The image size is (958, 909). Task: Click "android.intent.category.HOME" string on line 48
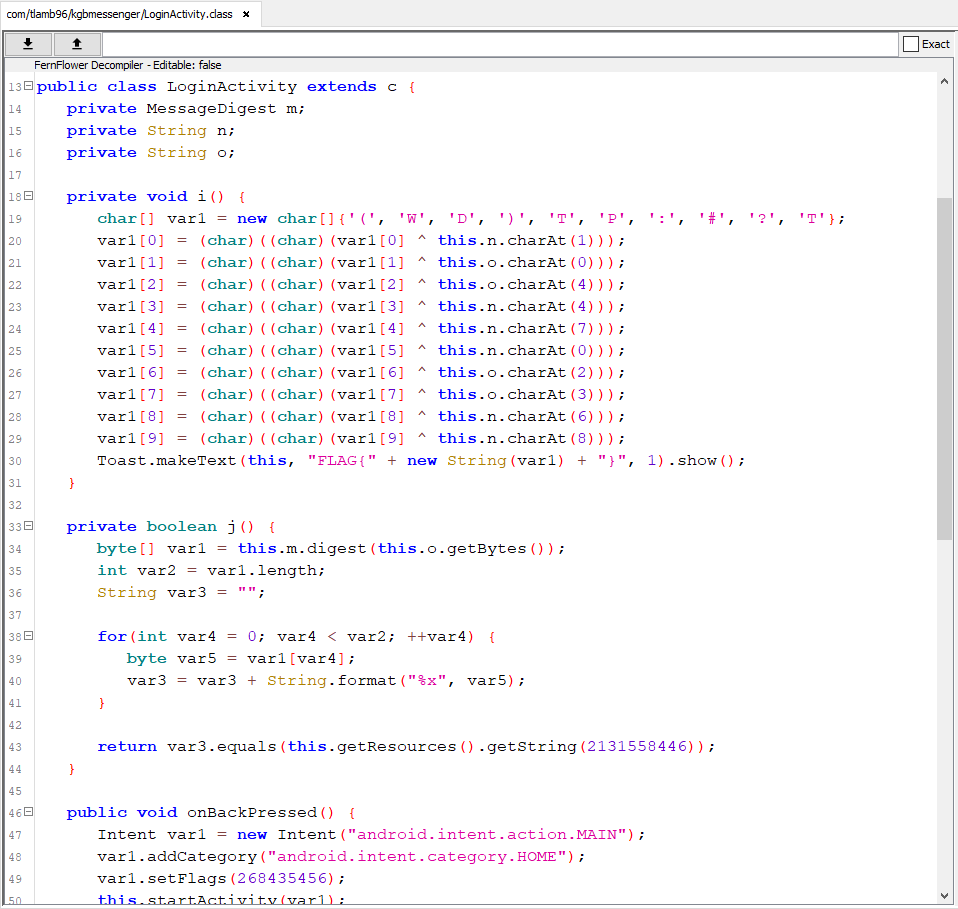click(x=420, y=856)
